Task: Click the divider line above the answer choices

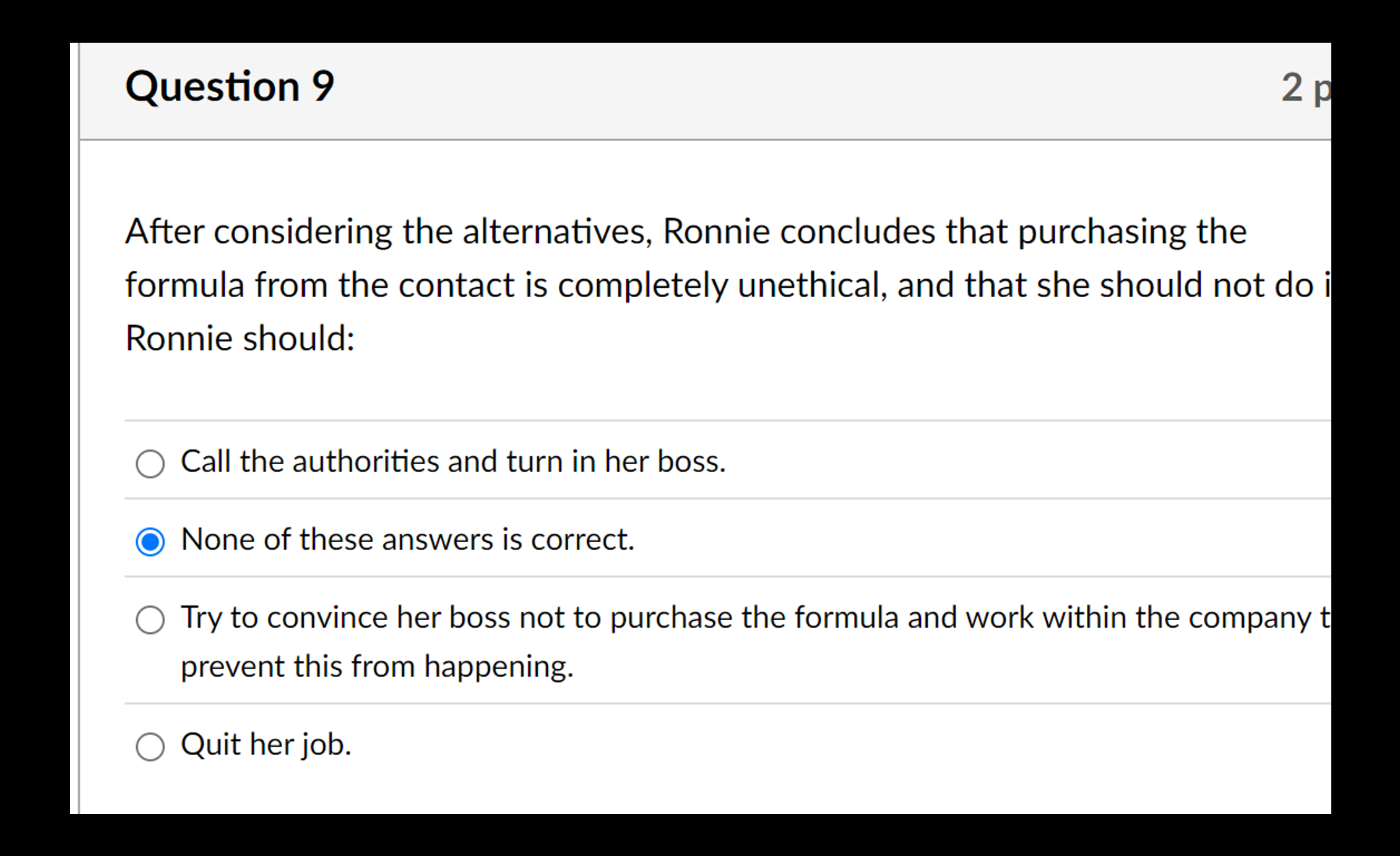Action: 681,419
